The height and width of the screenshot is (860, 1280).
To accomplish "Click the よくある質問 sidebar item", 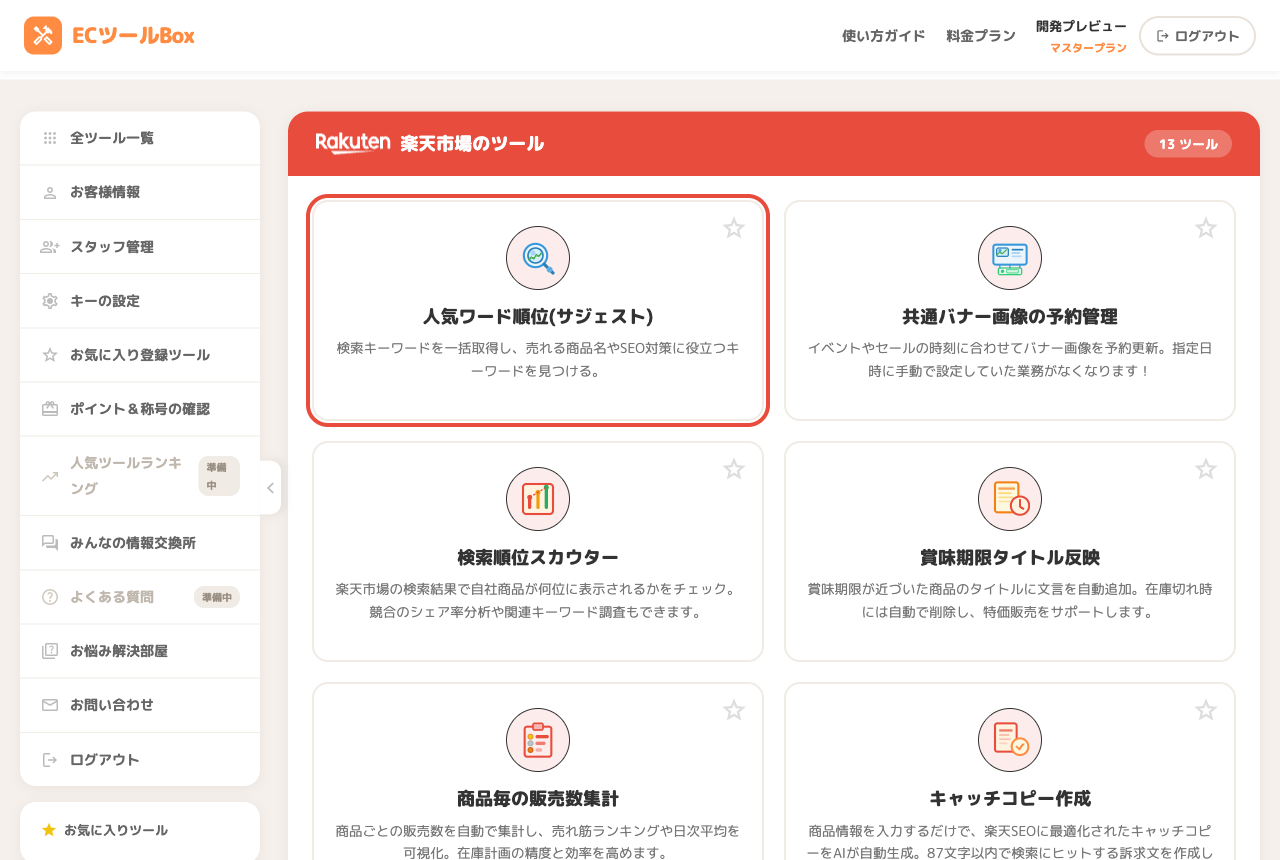I will [140, 597].
